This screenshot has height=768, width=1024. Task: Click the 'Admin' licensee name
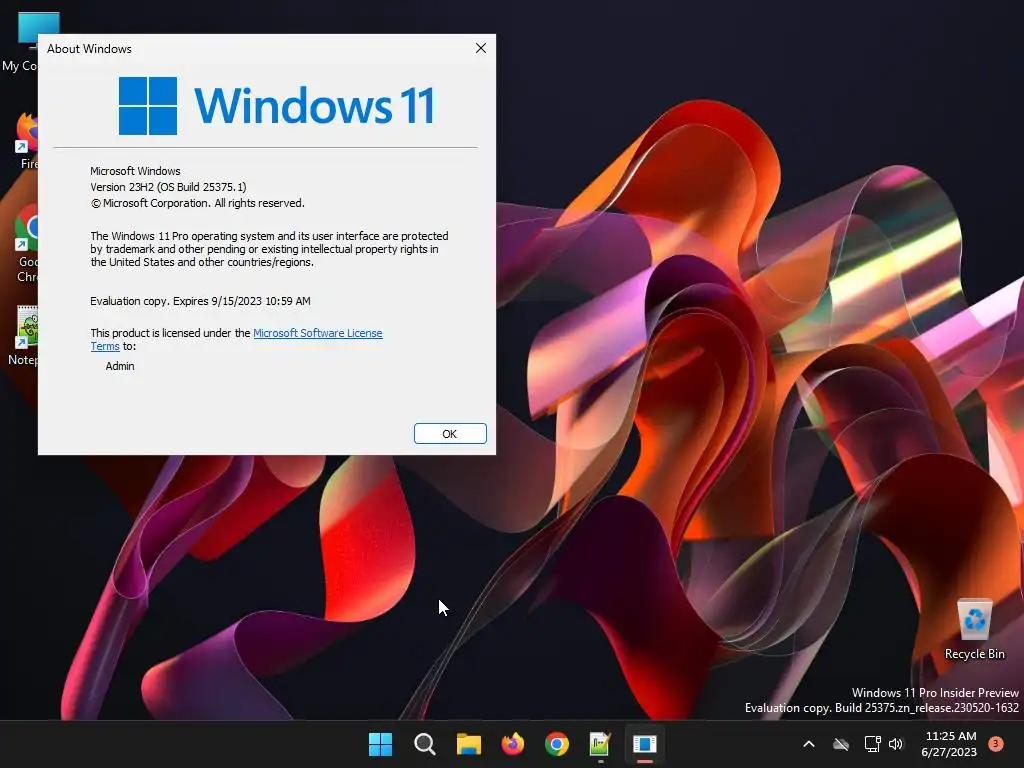(120, 366)
